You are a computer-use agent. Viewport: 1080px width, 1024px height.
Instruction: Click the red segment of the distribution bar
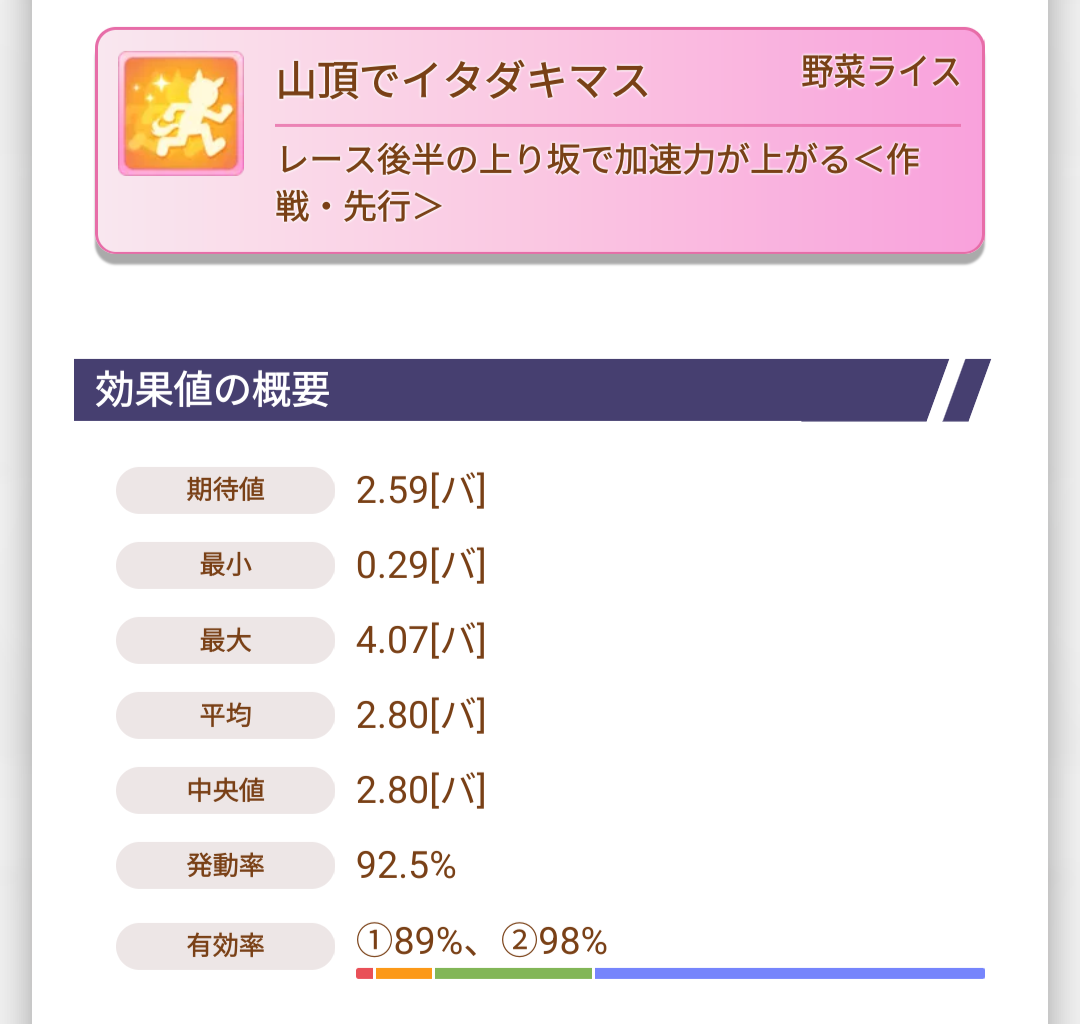point(364,973)
